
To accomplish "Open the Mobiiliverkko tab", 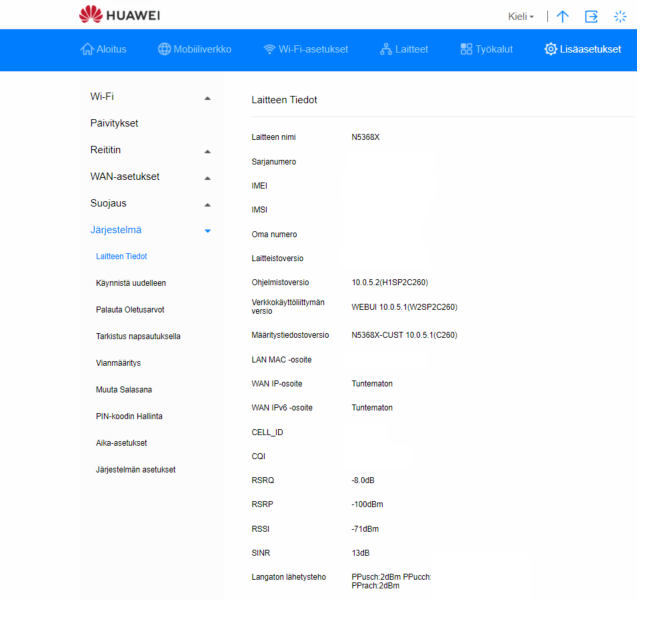I will click(194, 49).
